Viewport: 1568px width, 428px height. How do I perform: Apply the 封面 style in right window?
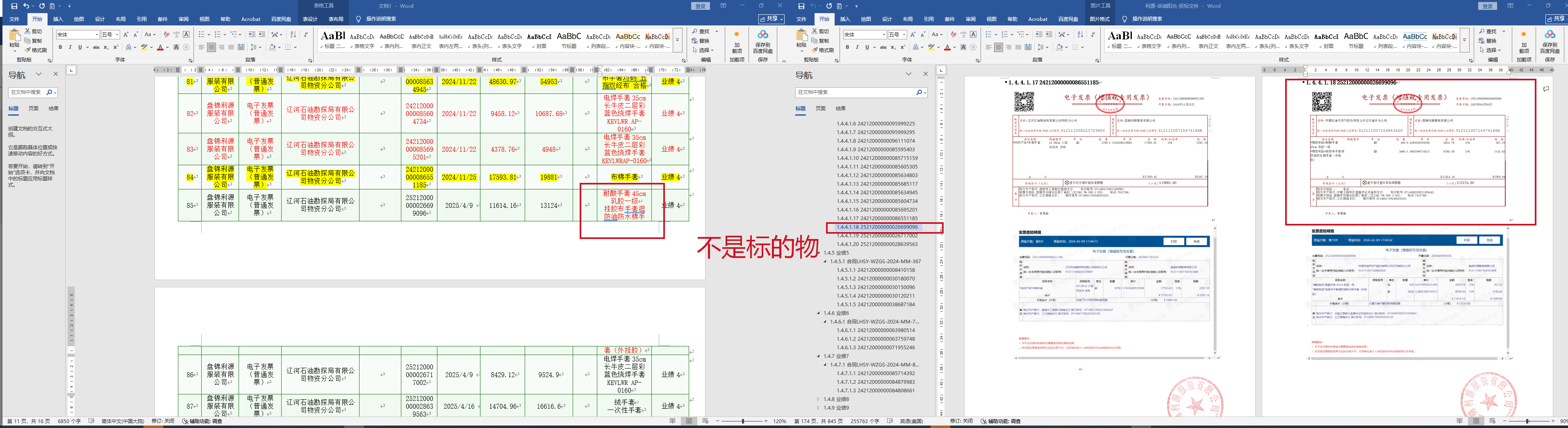(1327, 40)
